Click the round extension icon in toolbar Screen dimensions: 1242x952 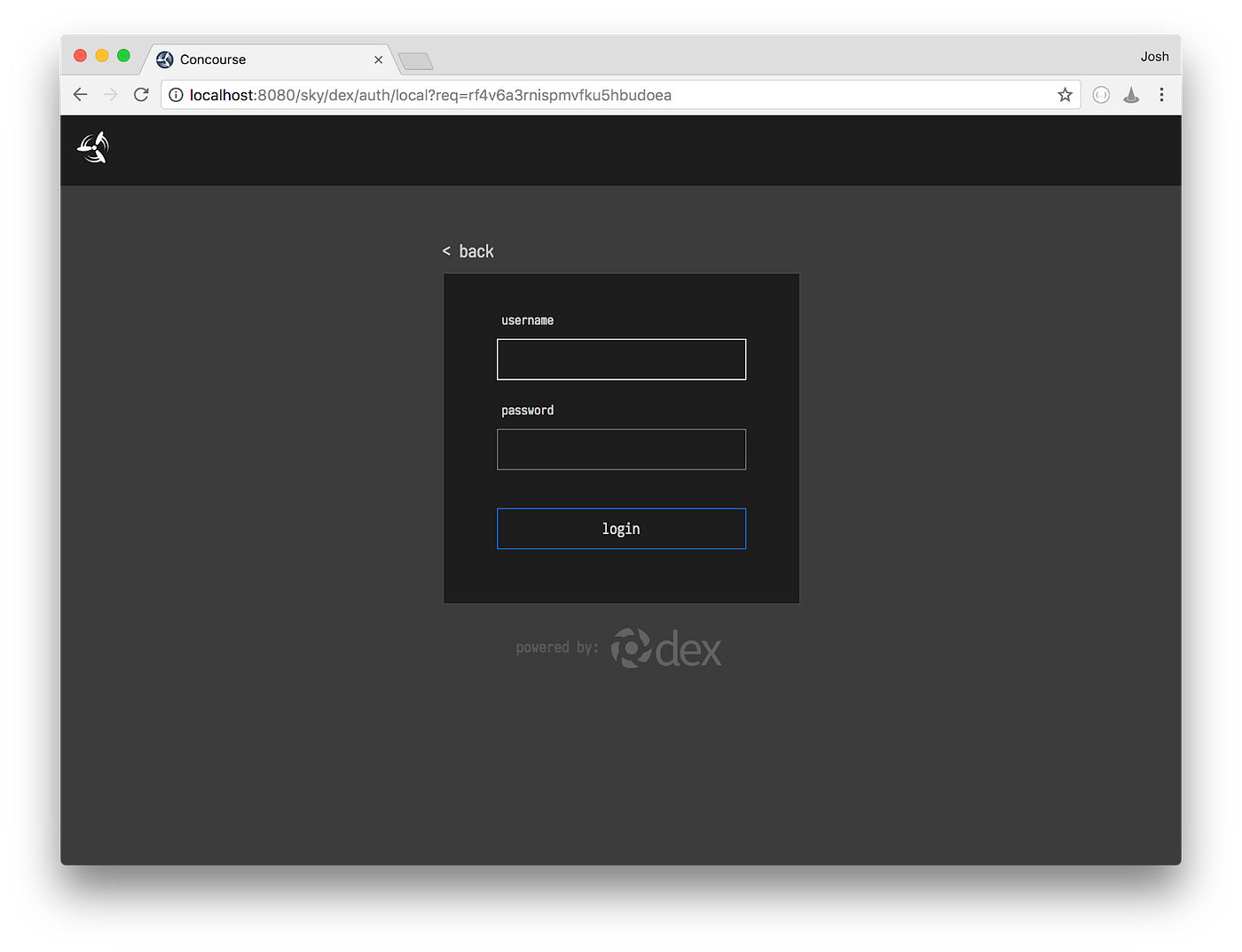pyautogui.click(x=1101, y=95)
